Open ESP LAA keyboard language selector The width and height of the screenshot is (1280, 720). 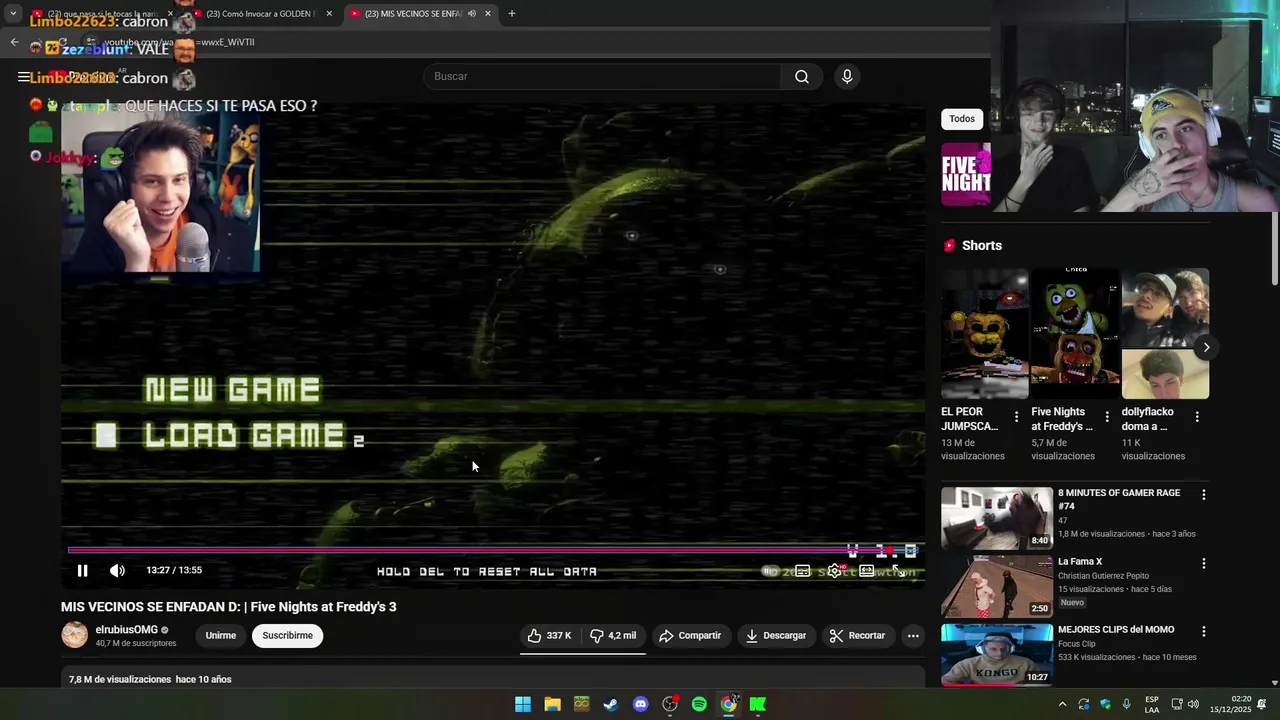tap(1152, 704)
